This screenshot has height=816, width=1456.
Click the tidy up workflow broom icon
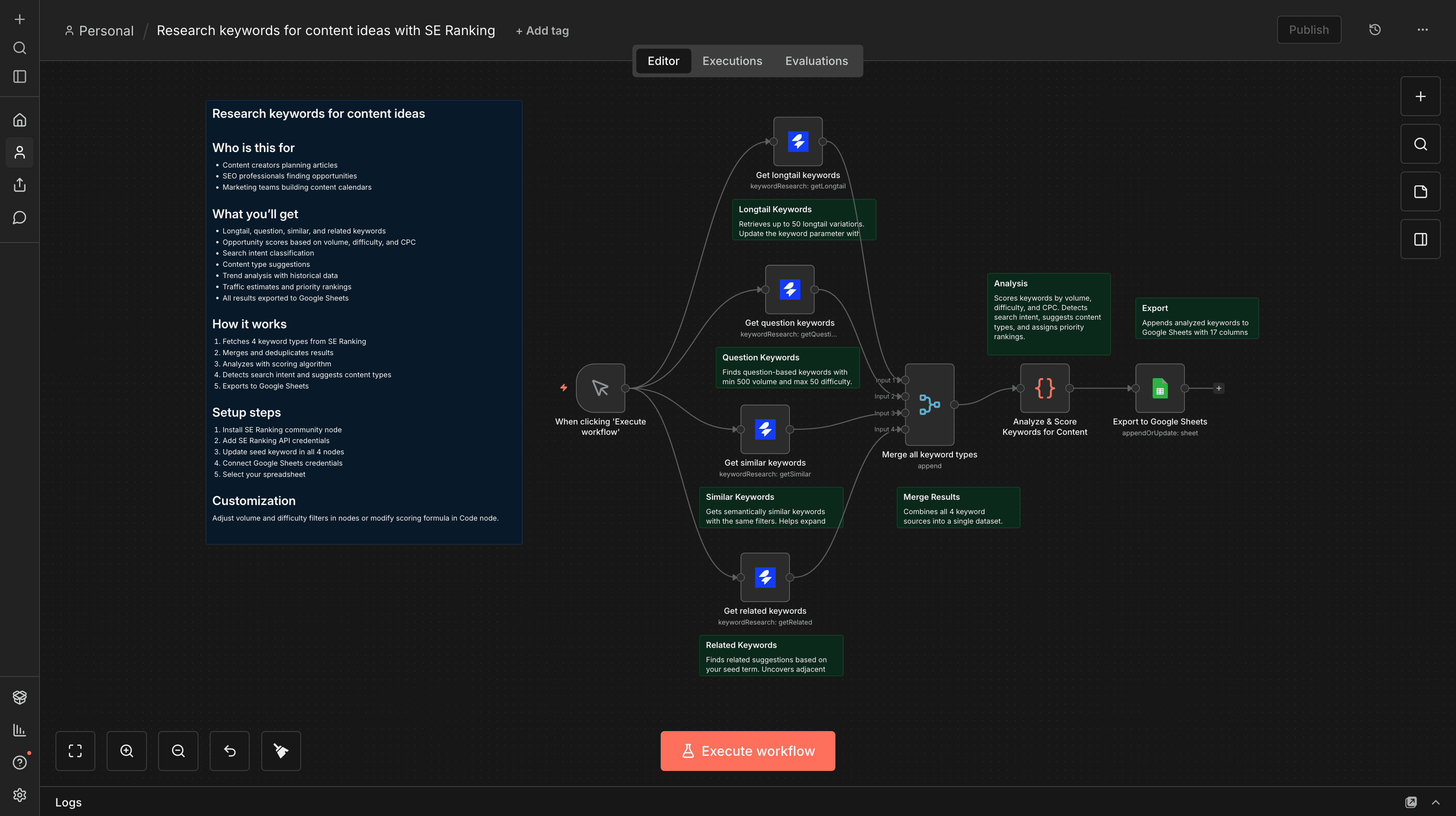pyautogui.click(x=281, y=751)
